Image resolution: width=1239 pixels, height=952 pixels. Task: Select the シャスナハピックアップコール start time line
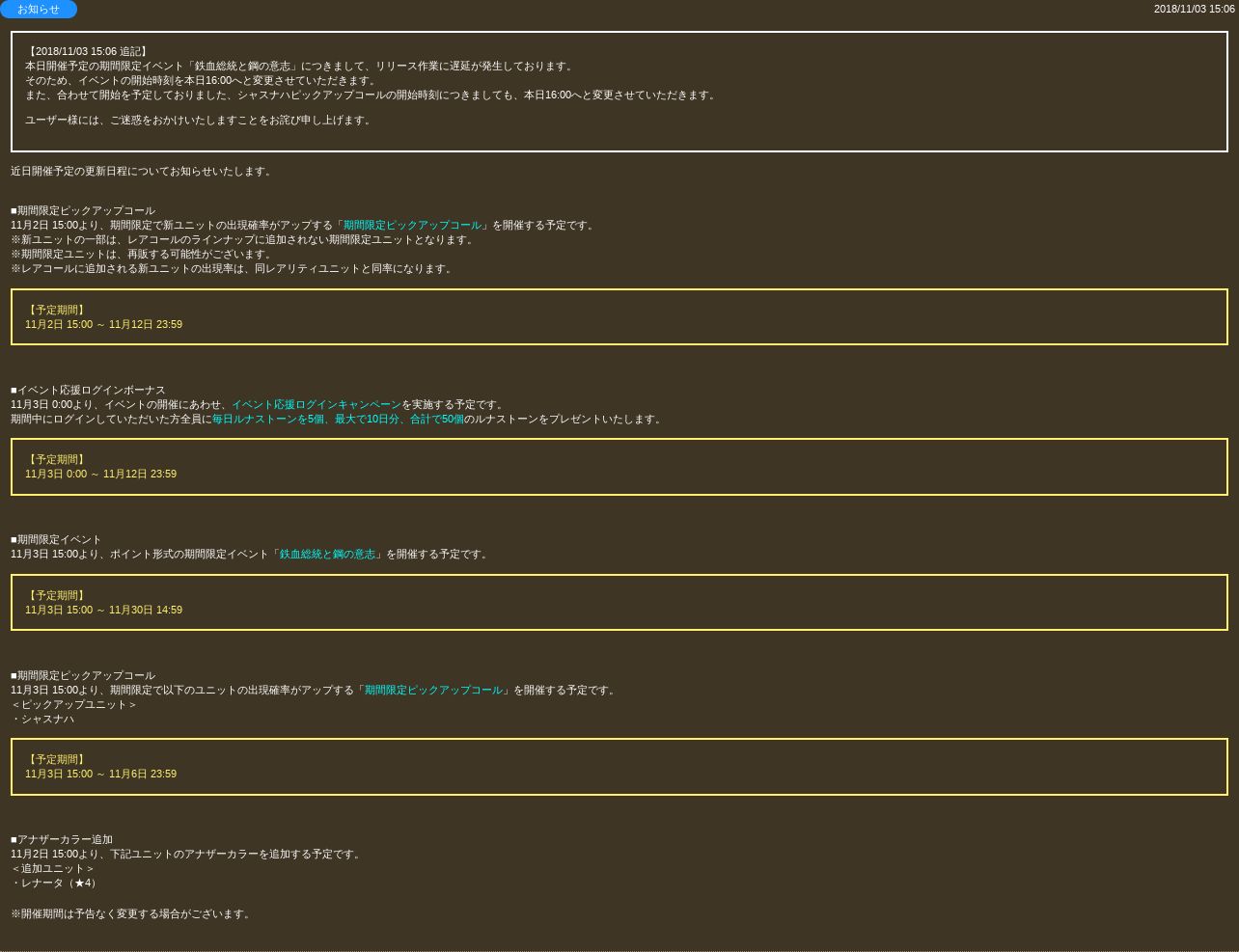(x=372, y=95)
